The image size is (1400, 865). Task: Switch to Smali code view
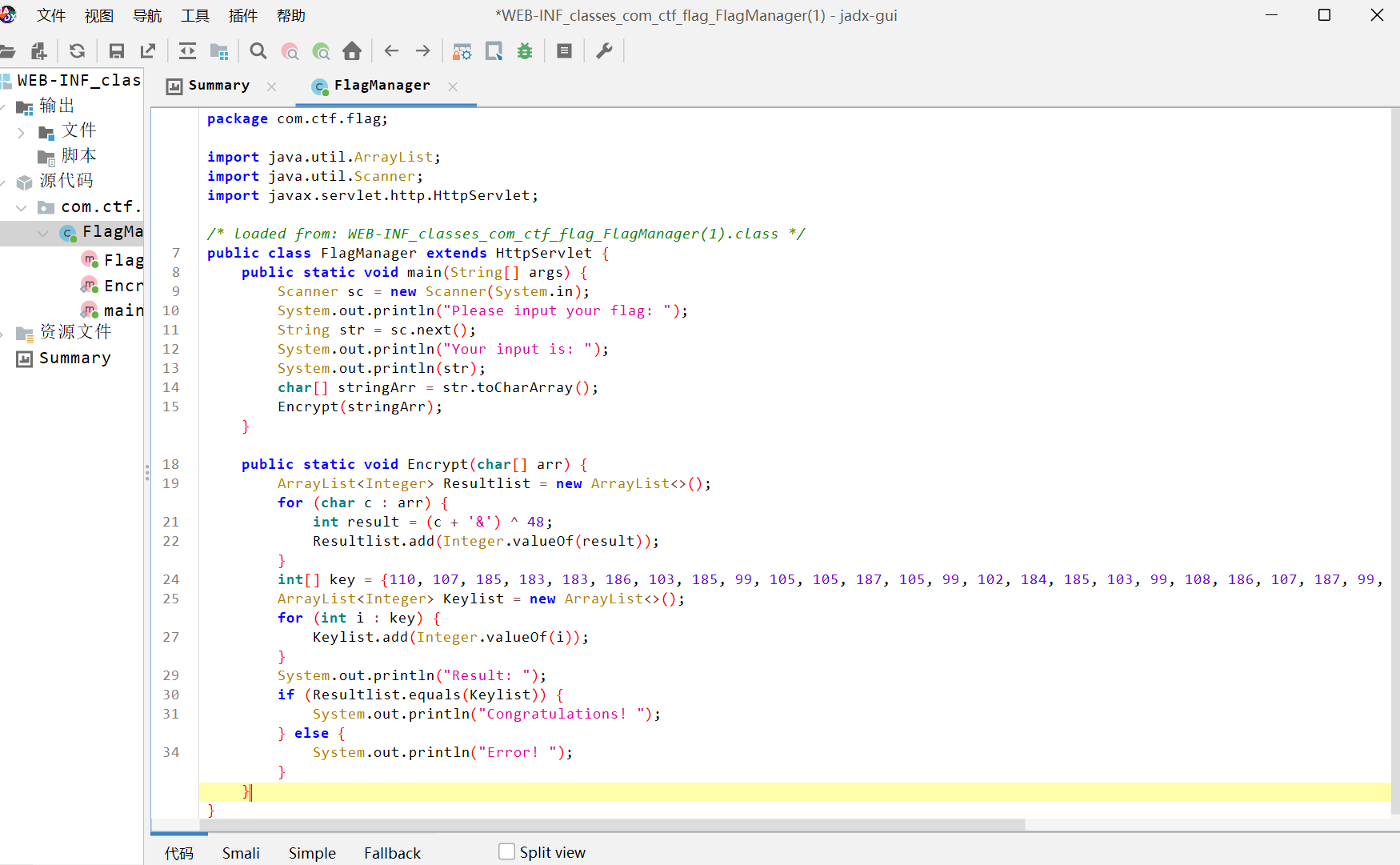(x=241, y=853)
